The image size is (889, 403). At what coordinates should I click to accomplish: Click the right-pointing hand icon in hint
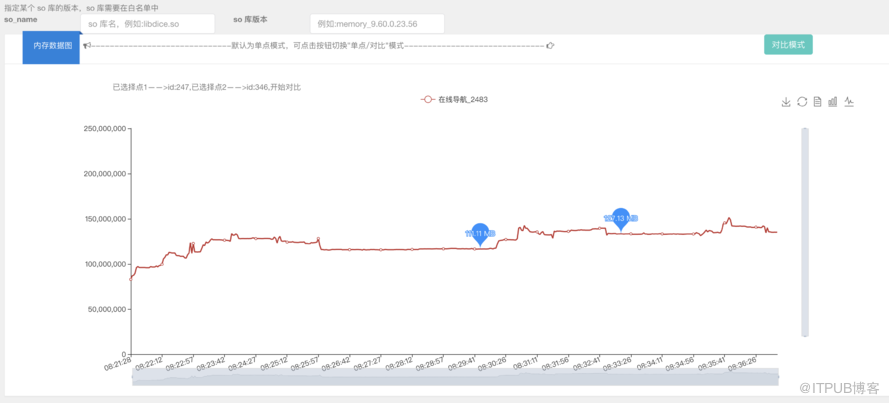coord(550,46)
